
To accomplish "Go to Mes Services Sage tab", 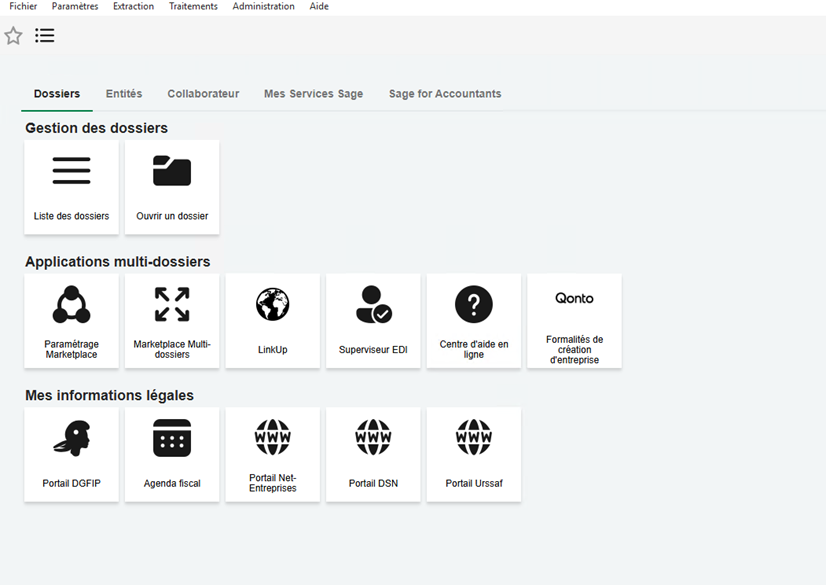I will click(x=313, y=94).
